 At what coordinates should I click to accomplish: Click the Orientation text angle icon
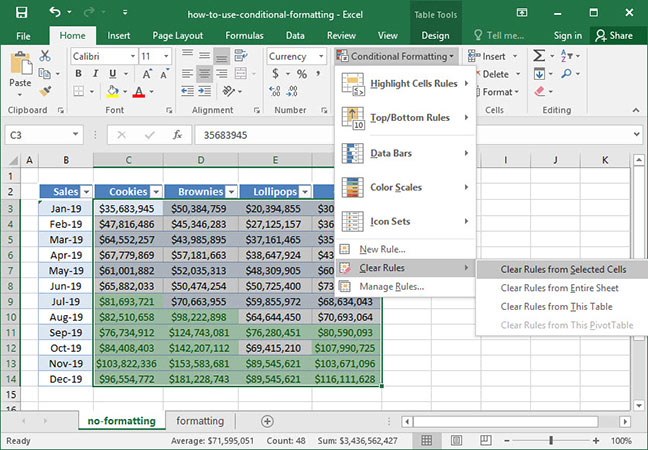[x=229, y=91]
